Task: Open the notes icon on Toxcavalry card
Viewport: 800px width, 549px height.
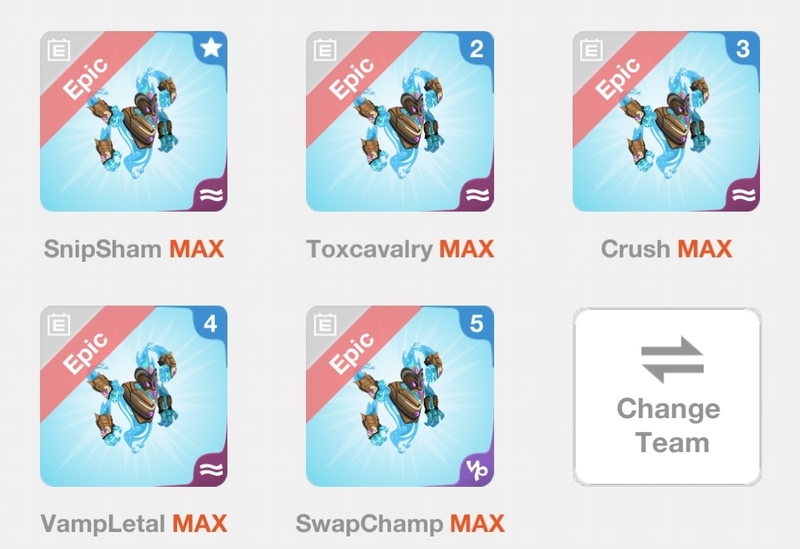Action: [x=325, y=50]
